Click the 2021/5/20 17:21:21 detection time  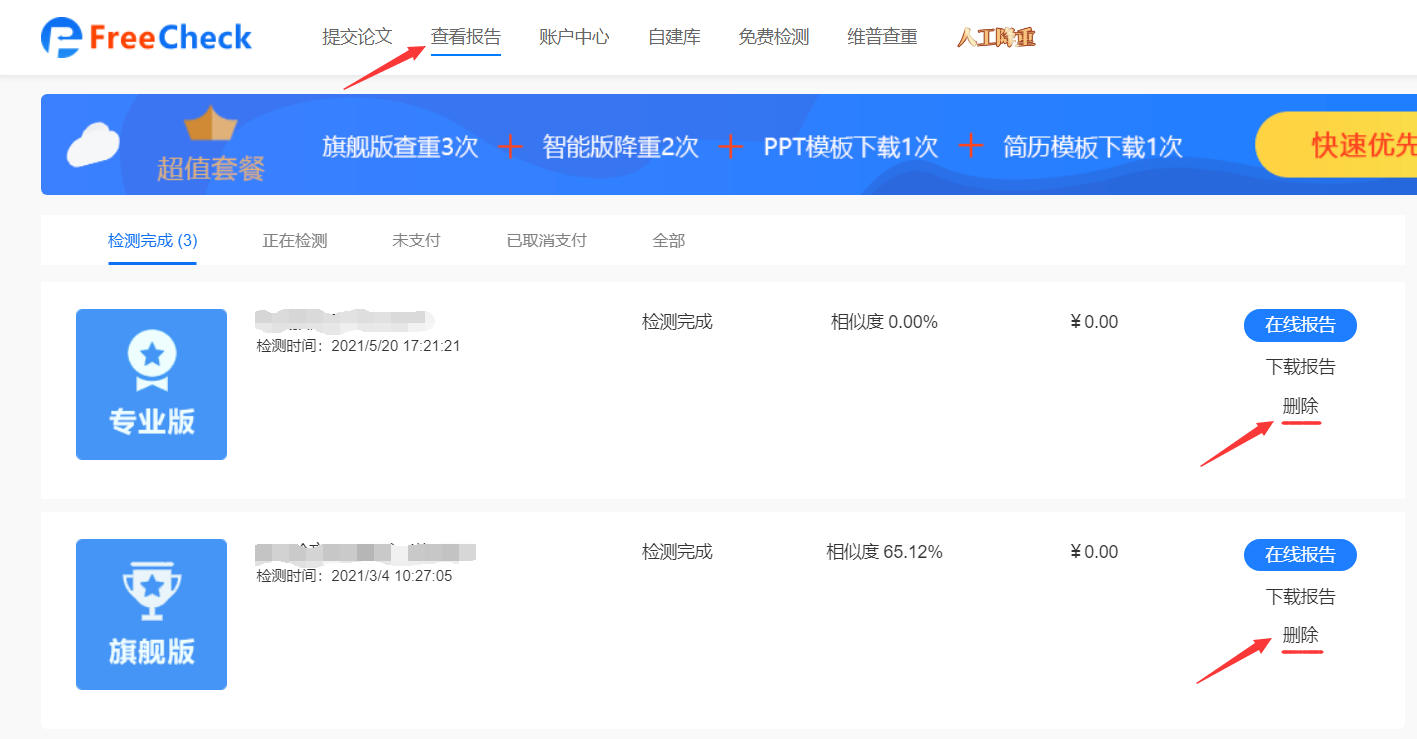[395, 346]
